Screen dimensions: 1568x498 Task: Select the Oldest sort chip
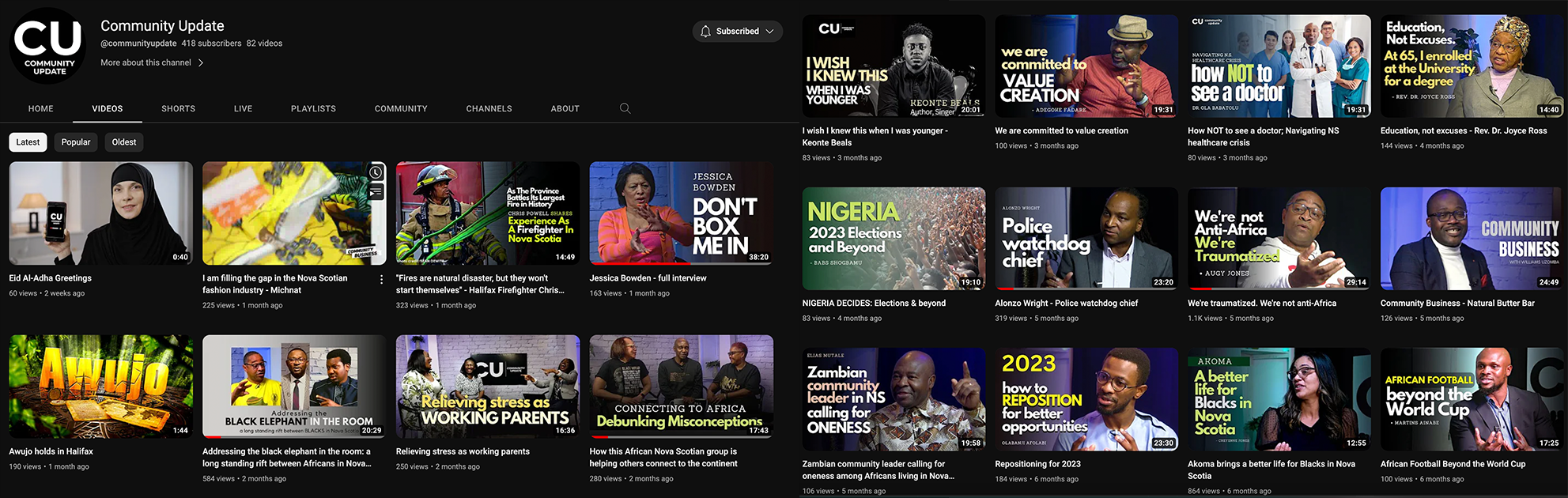[124, 142]
